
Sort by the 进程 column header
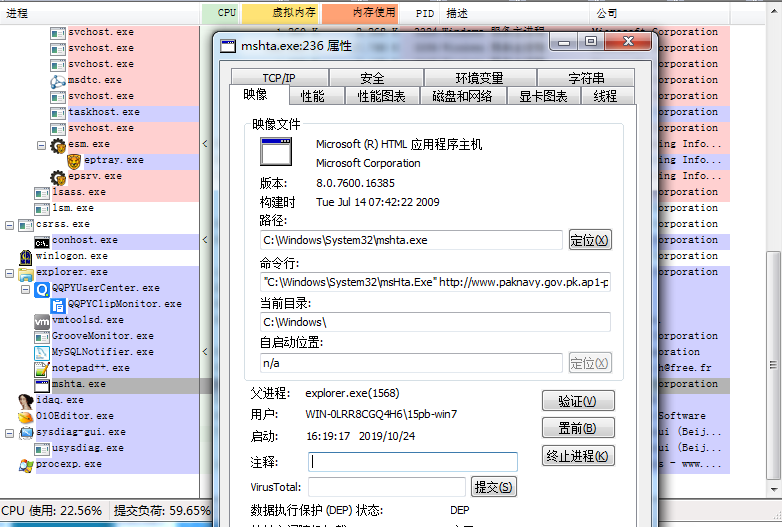[x=100, y=13]
